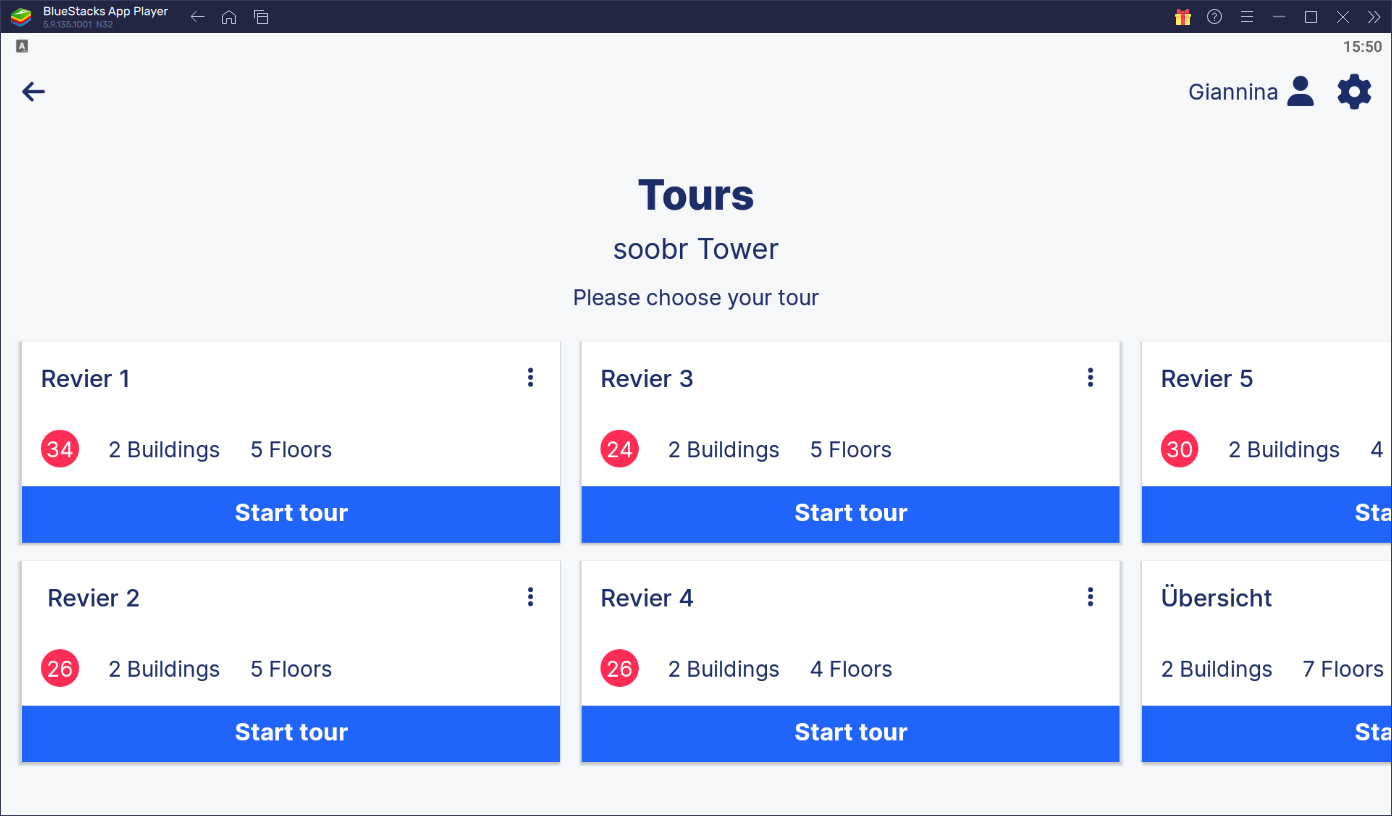
Task: Start tour for Revier 1
Action: (x=291, y=514)
